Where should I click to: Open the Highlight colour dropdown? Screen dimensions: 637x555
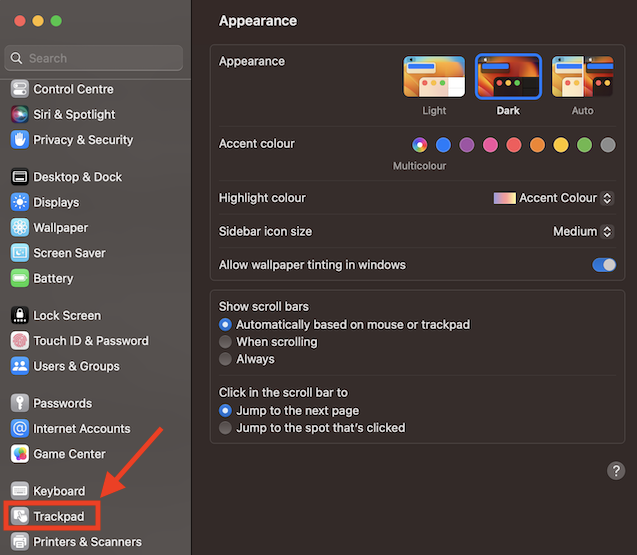point(554,198)
